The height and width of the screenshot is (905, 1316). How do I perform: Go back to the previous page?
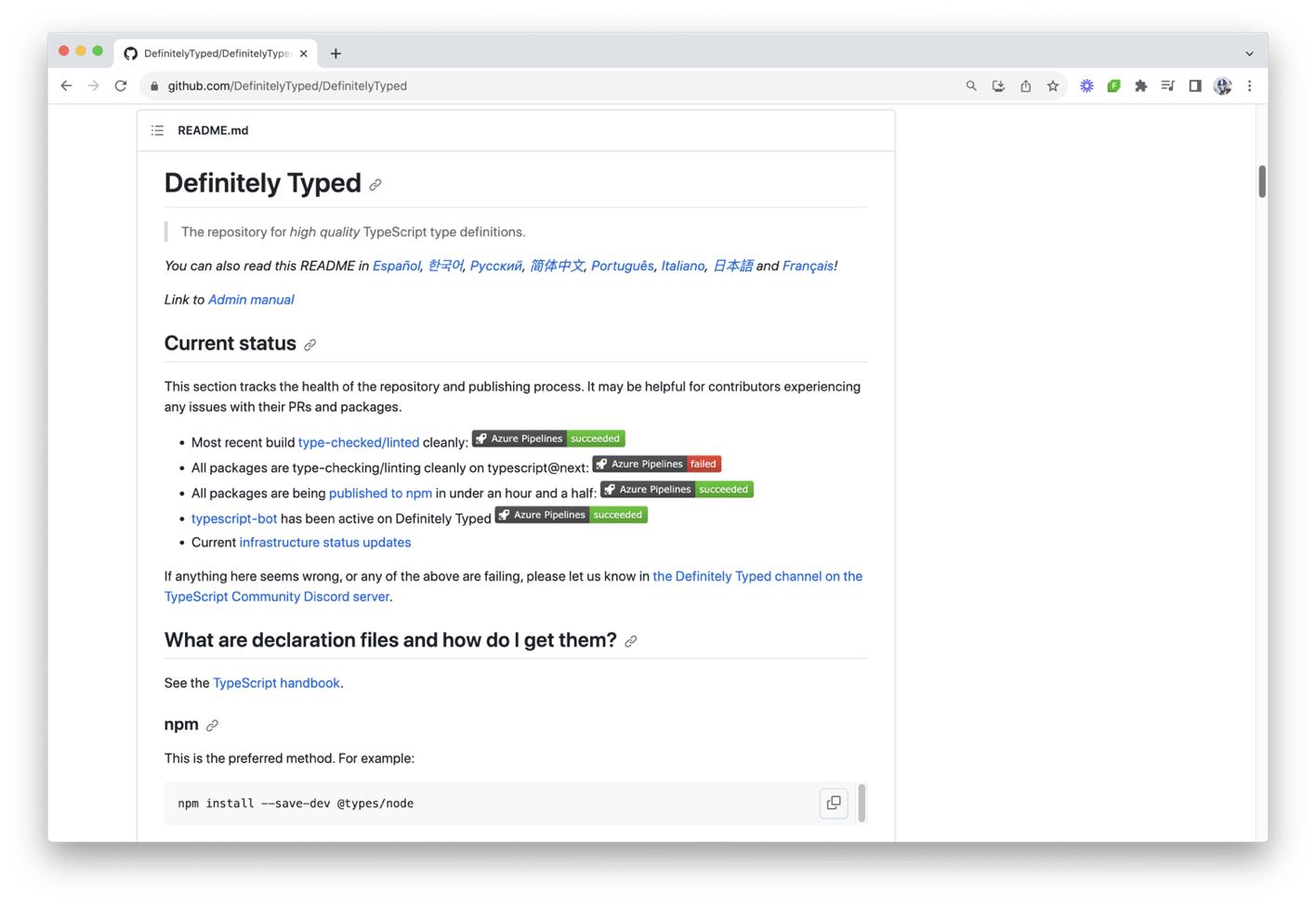(66, 85)
